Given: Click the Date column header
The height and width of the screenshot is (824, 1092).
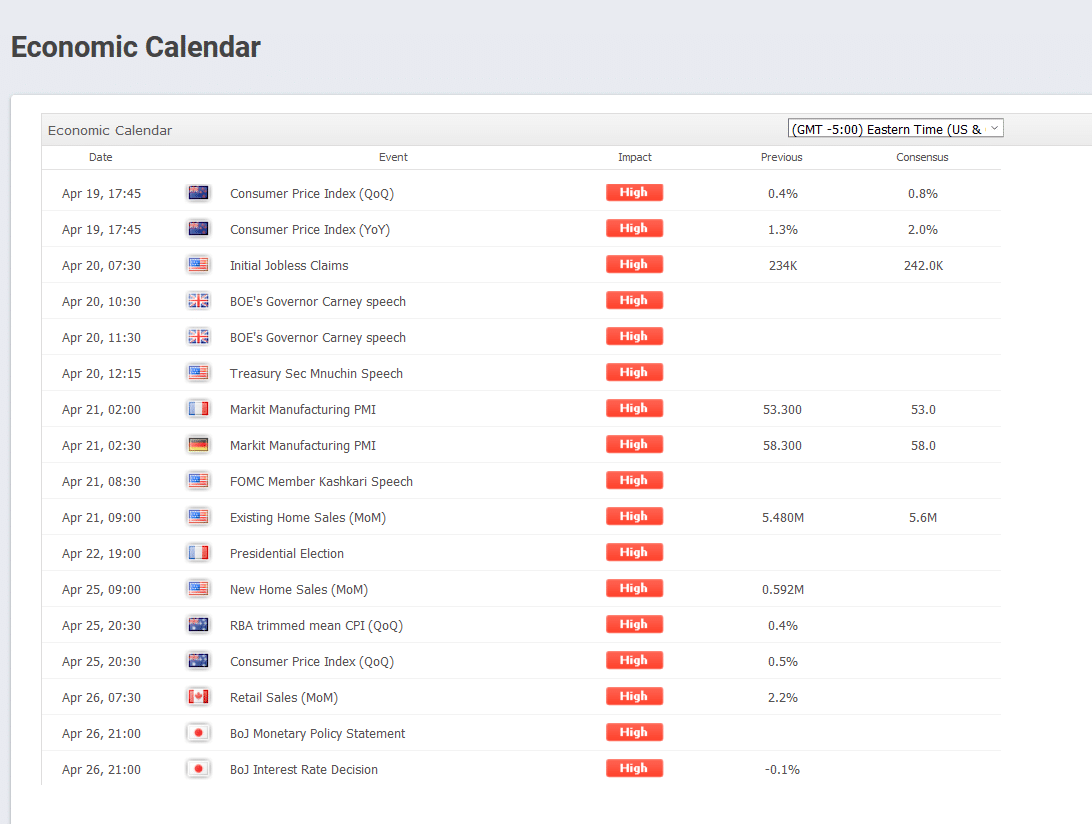Looking at the screenshot, I should (101, 157).
